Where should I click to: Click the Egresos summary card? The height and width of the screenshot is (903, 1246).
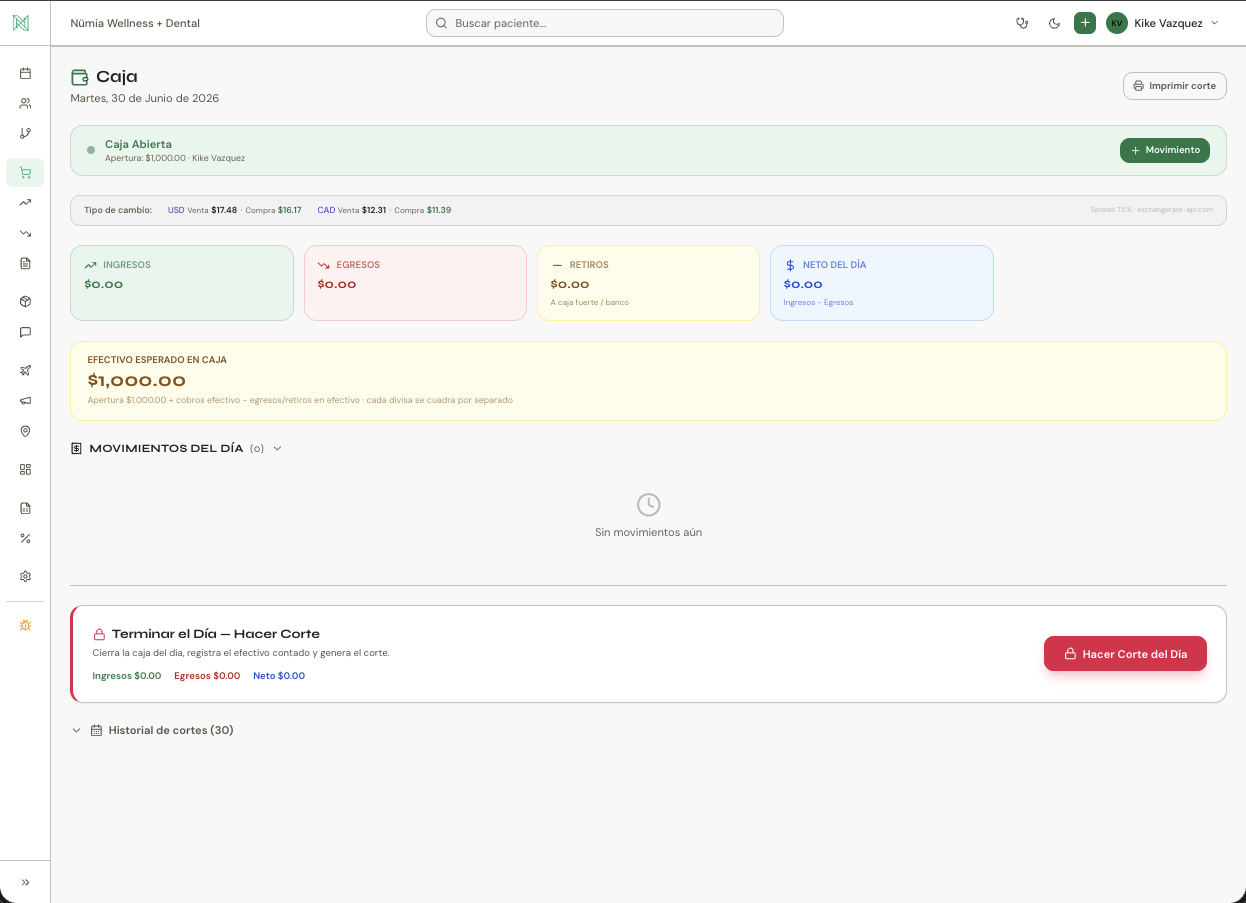pos(415,283)
